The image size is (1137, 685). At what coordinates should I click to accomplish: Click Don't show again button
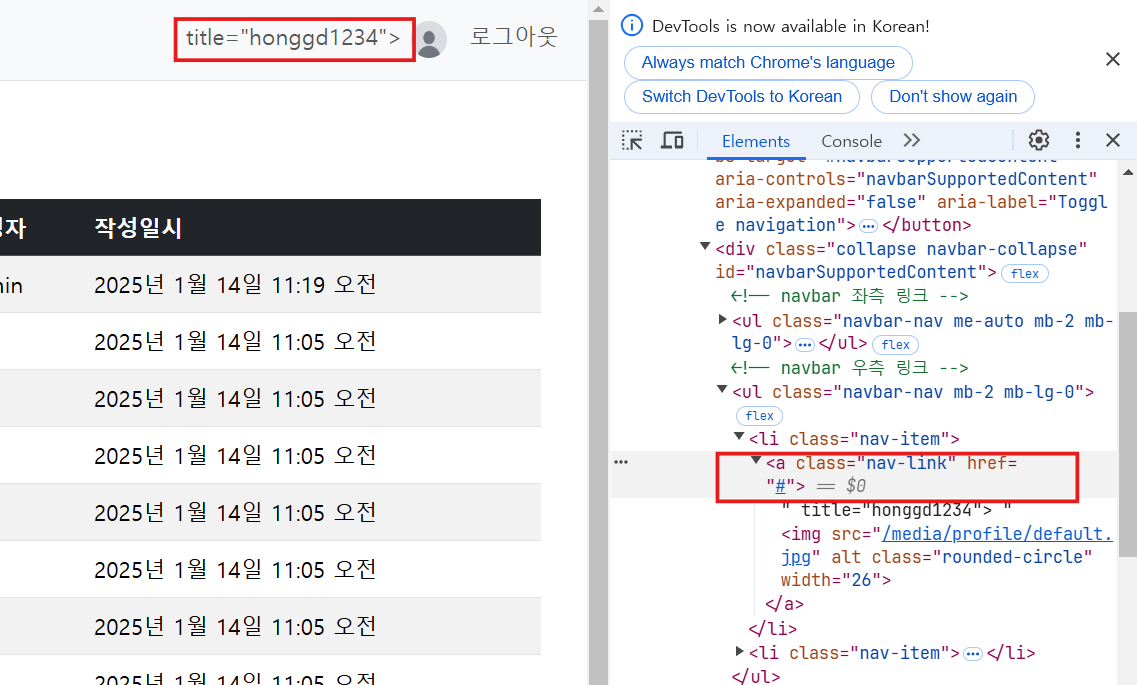pyautogui.click(x=953, y=96)
